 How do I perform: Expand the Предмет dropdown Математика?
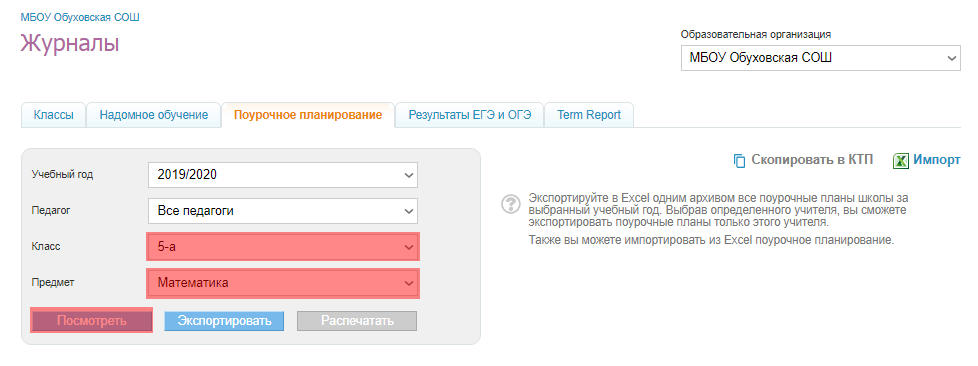pos(283,283)
